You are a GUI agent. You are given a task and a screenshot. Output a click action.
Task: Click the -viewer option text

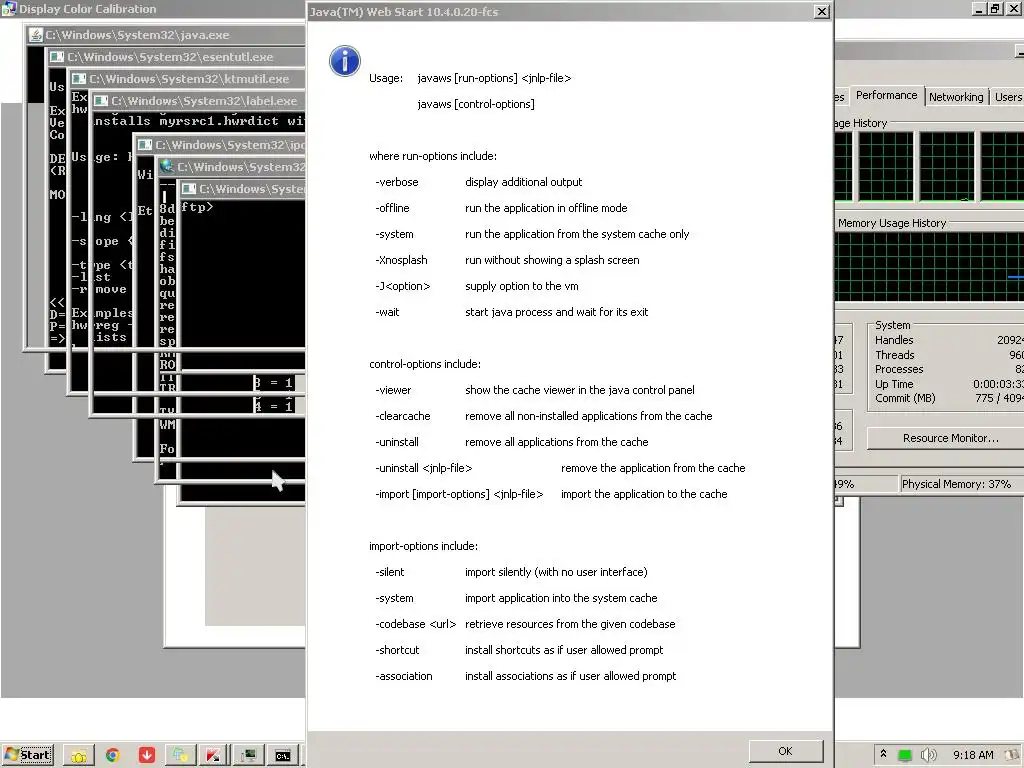pos(393,390)
